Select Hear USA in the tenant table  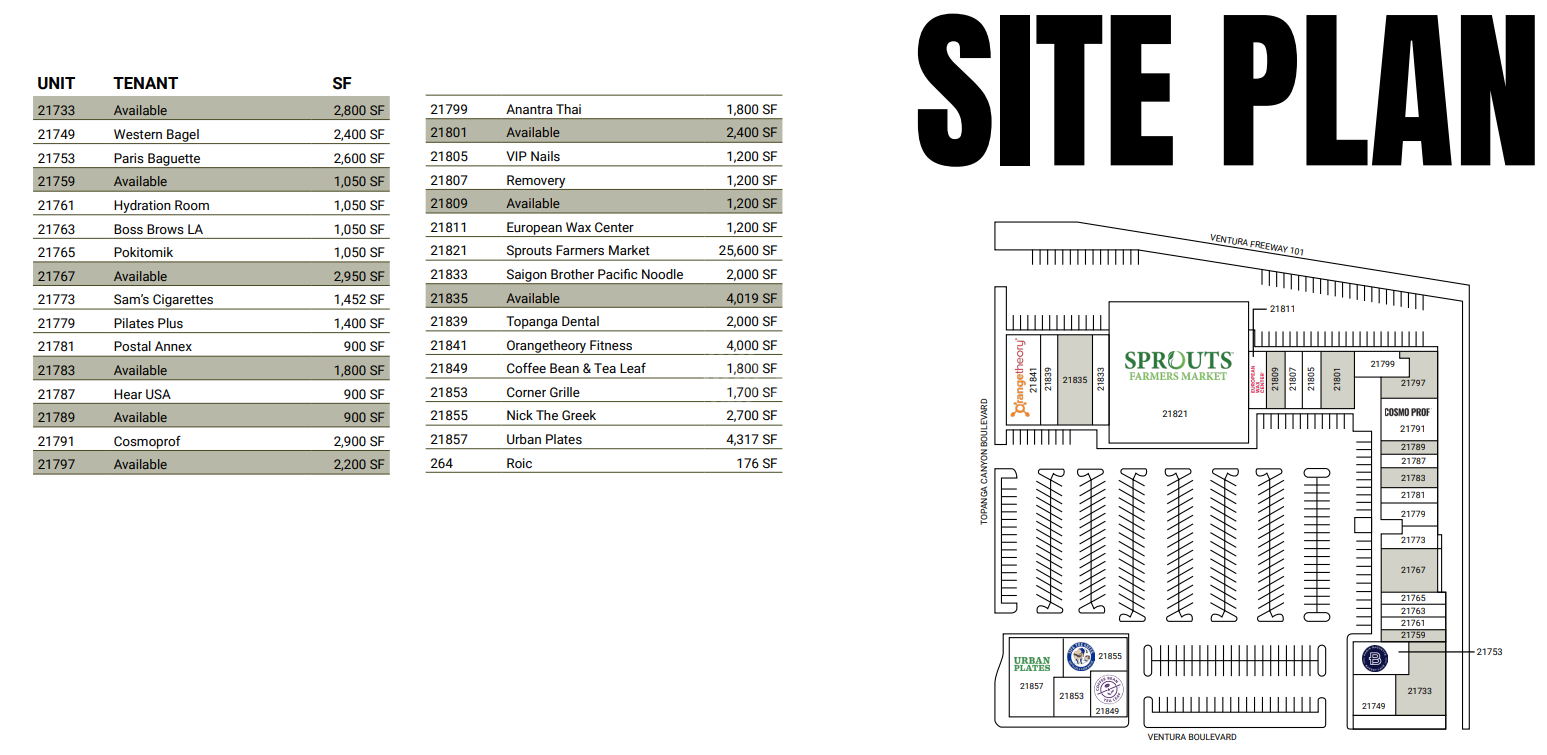[142, 394]
